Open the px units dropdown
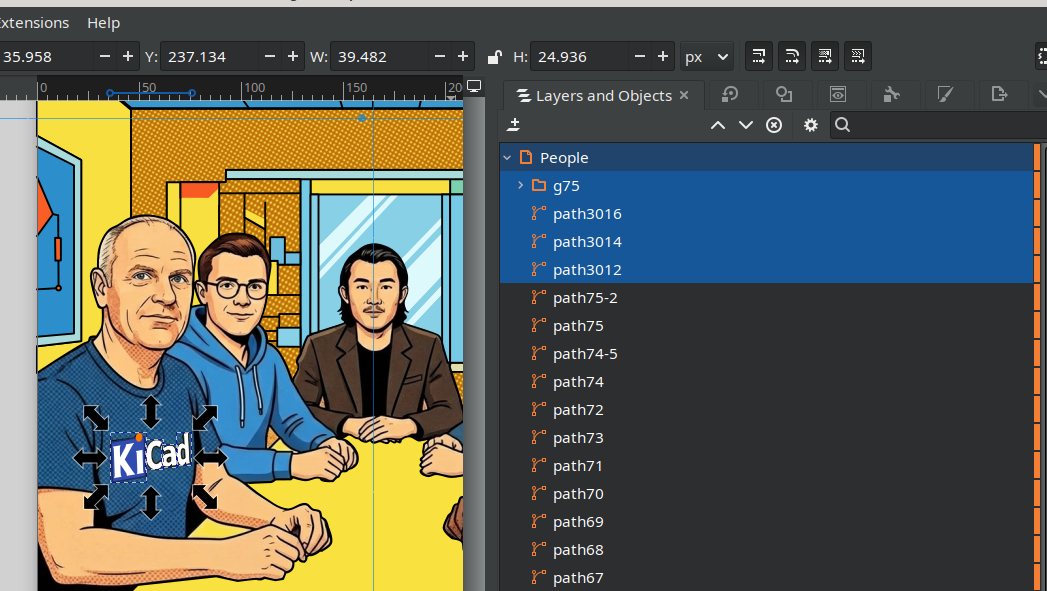The image size is (1047, 591). point(707,57)
